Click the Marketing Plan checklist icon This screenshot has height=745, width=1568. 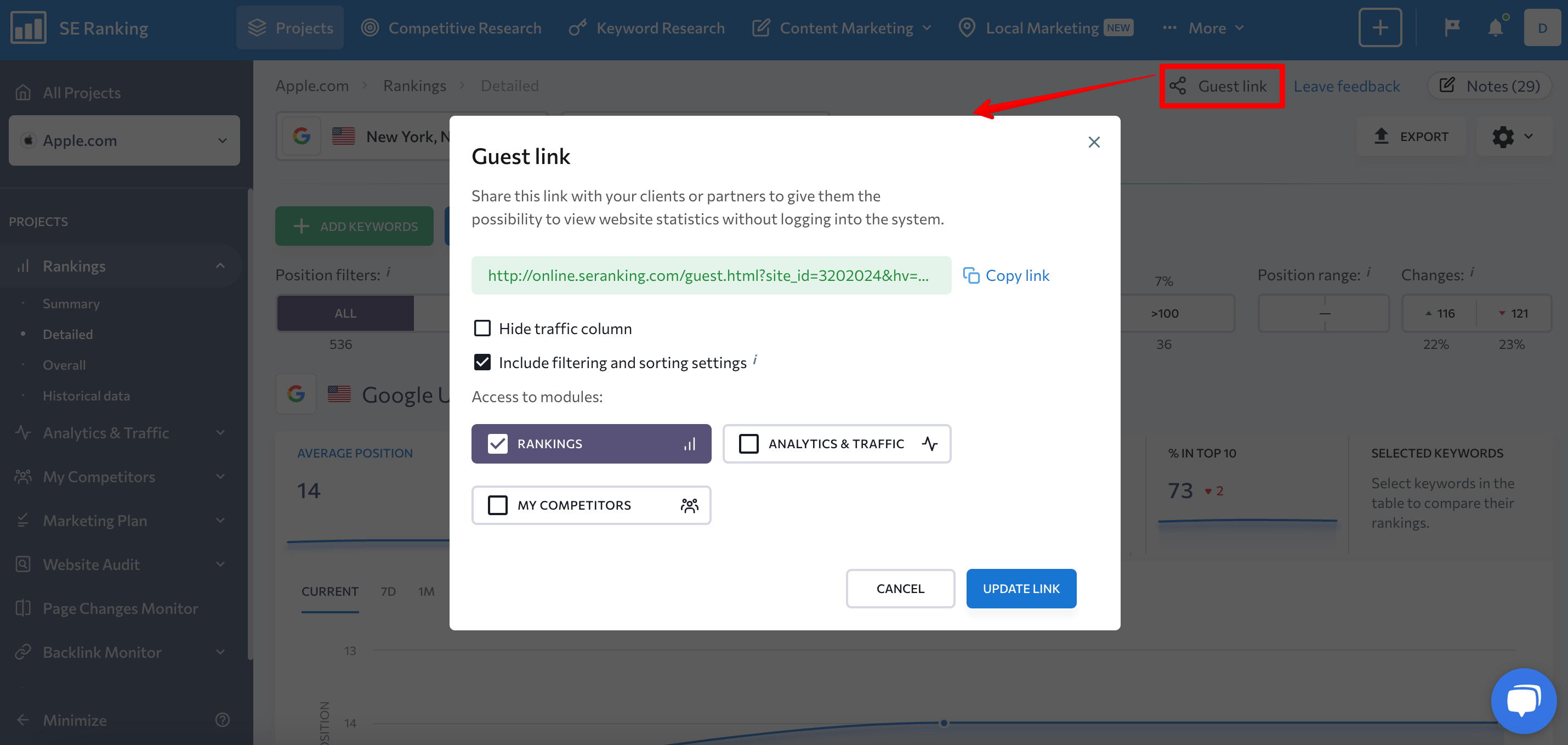point(23,520)
